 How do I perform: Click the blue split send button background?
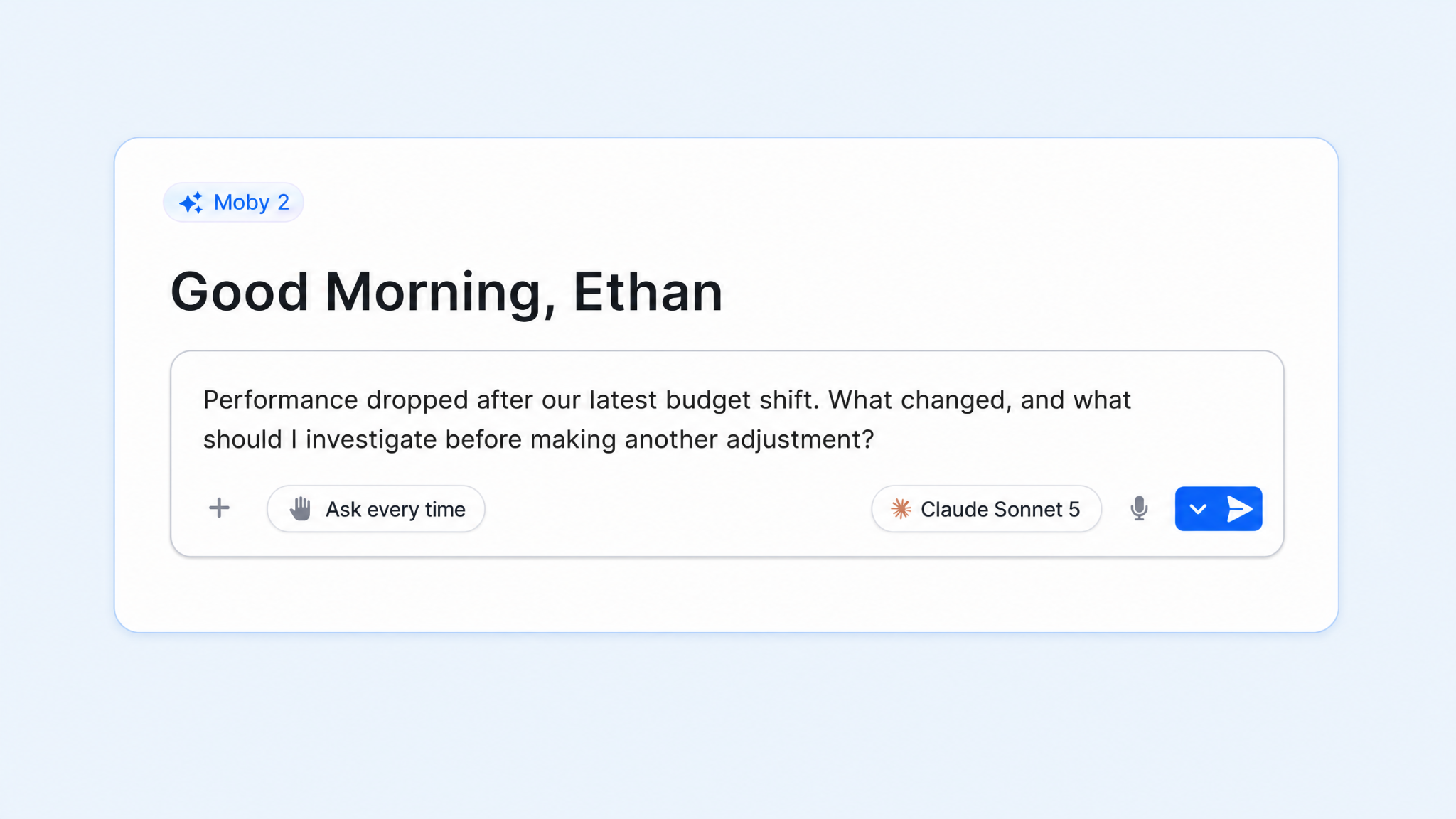tap(1219, 508)
